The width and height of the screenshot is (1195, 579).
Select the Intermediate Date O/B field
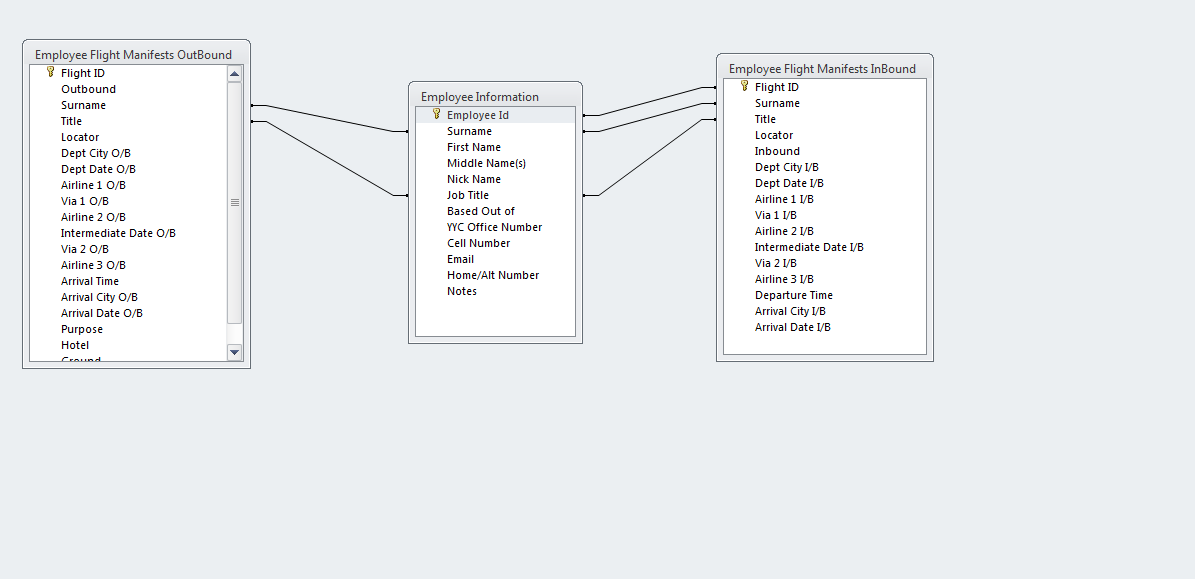pyautogui.click(x=118, y=233)
